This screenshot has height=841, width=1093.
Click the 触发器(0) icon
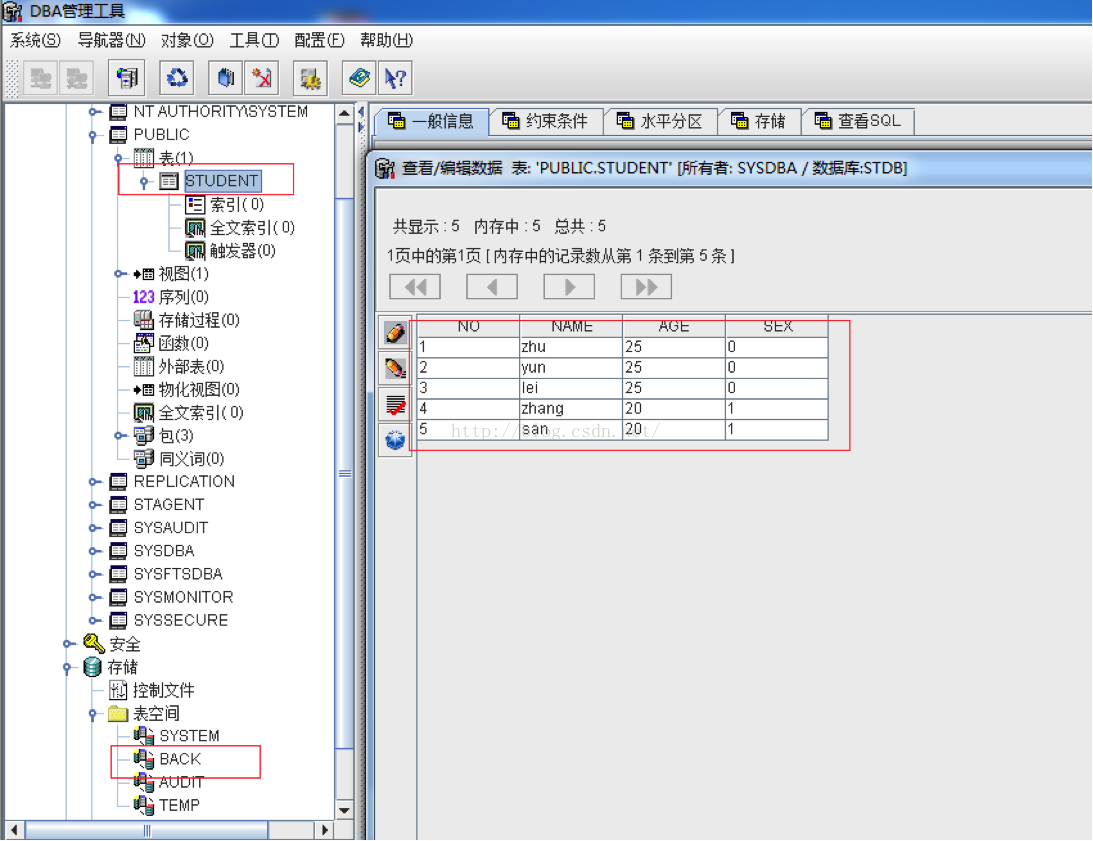(194, 250)
